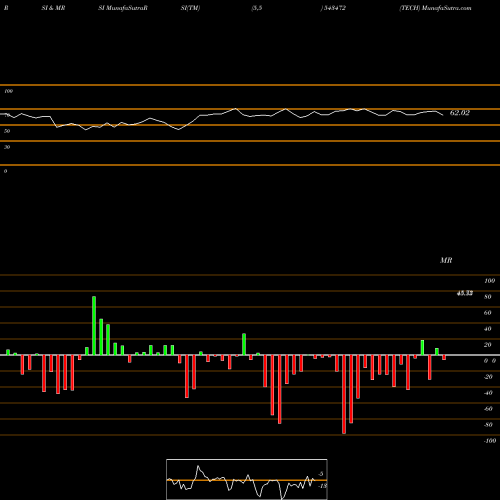Click the 30 level label on RSI chart
Image resolution: width=500 pixels, height=500 pixels.
tap(7, 147)
